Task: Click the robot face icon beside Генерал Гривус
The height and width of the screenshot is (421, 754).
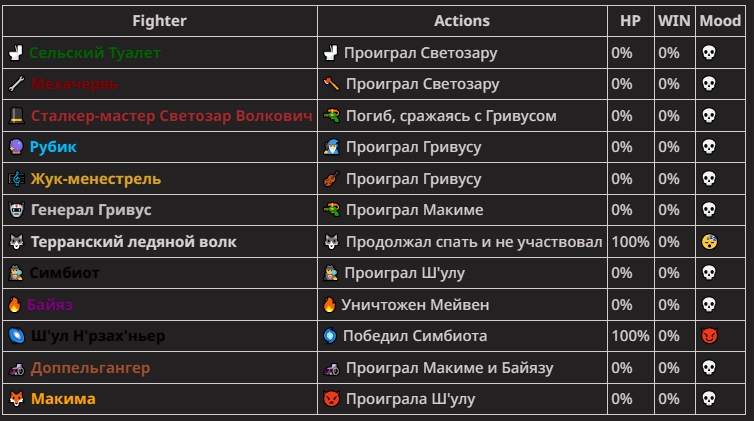Action: [16, 210]
